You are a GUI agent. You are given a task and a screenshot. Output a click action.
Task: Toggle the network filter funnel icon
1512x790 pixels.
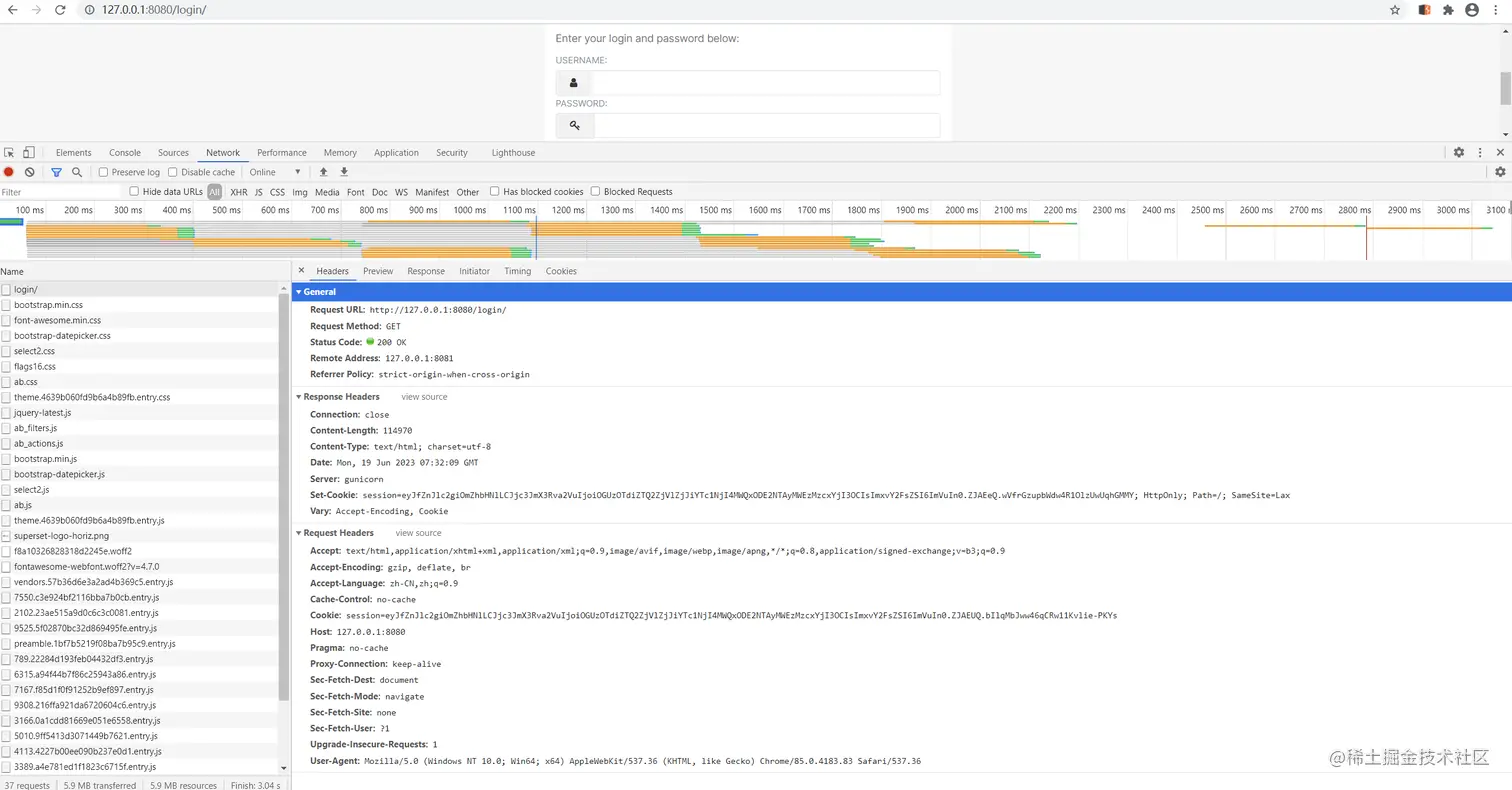click(56, 172)
